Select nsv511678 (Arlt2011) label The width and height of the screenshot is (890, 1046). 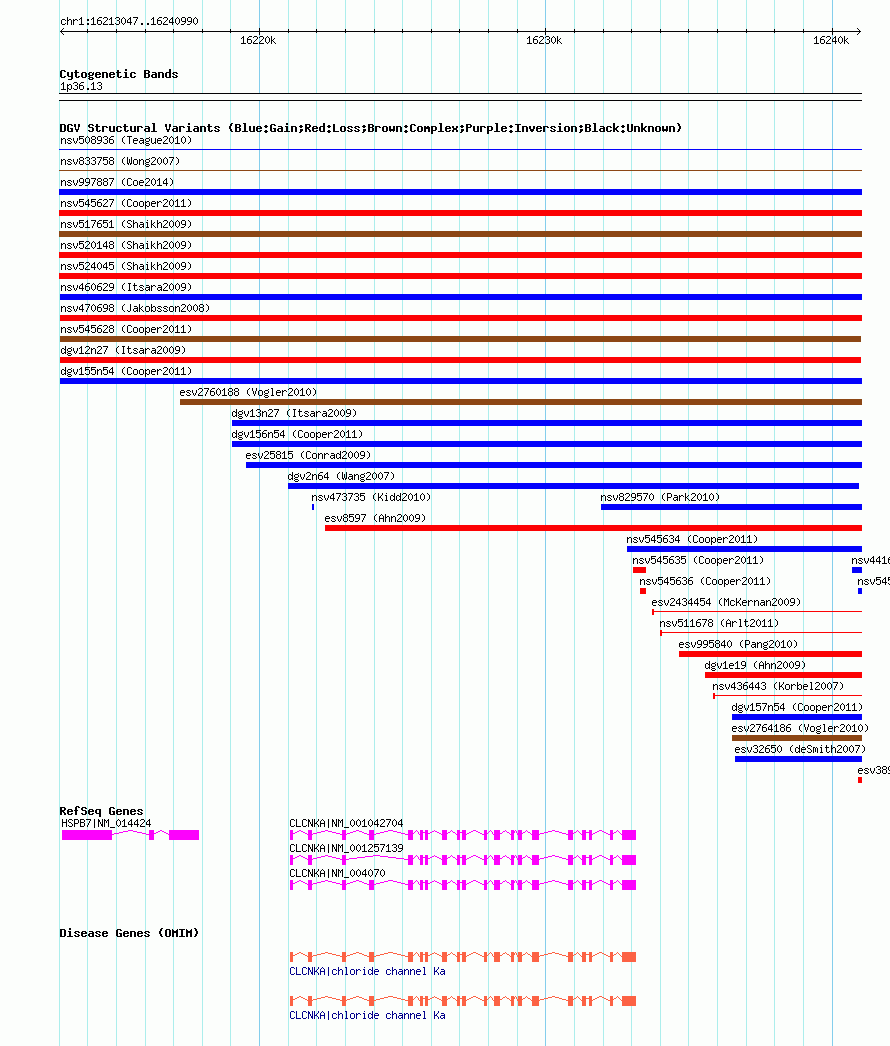[719, 624]
